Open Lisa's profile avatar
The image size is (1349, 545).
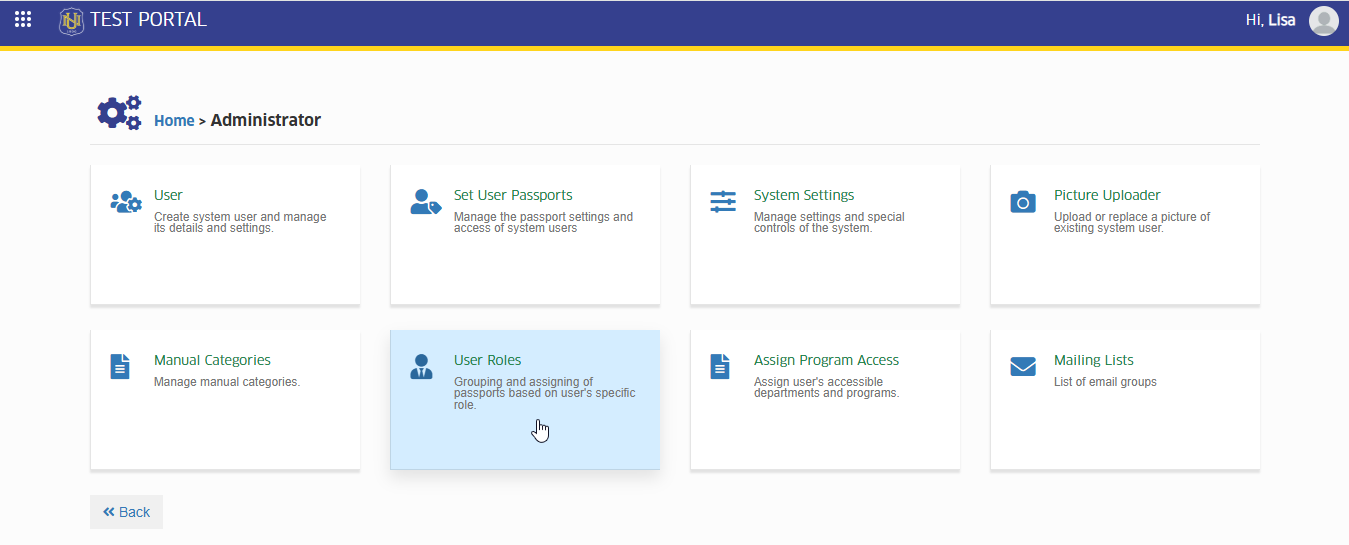click(x=1324, y=21)
